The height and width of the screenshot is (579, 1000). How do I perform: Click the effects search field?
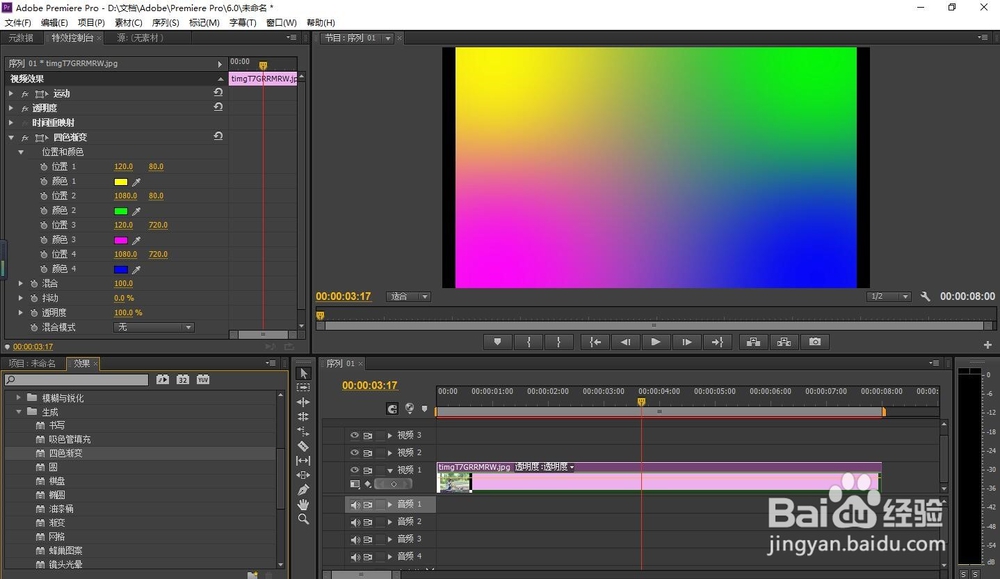tap(77, 379)
